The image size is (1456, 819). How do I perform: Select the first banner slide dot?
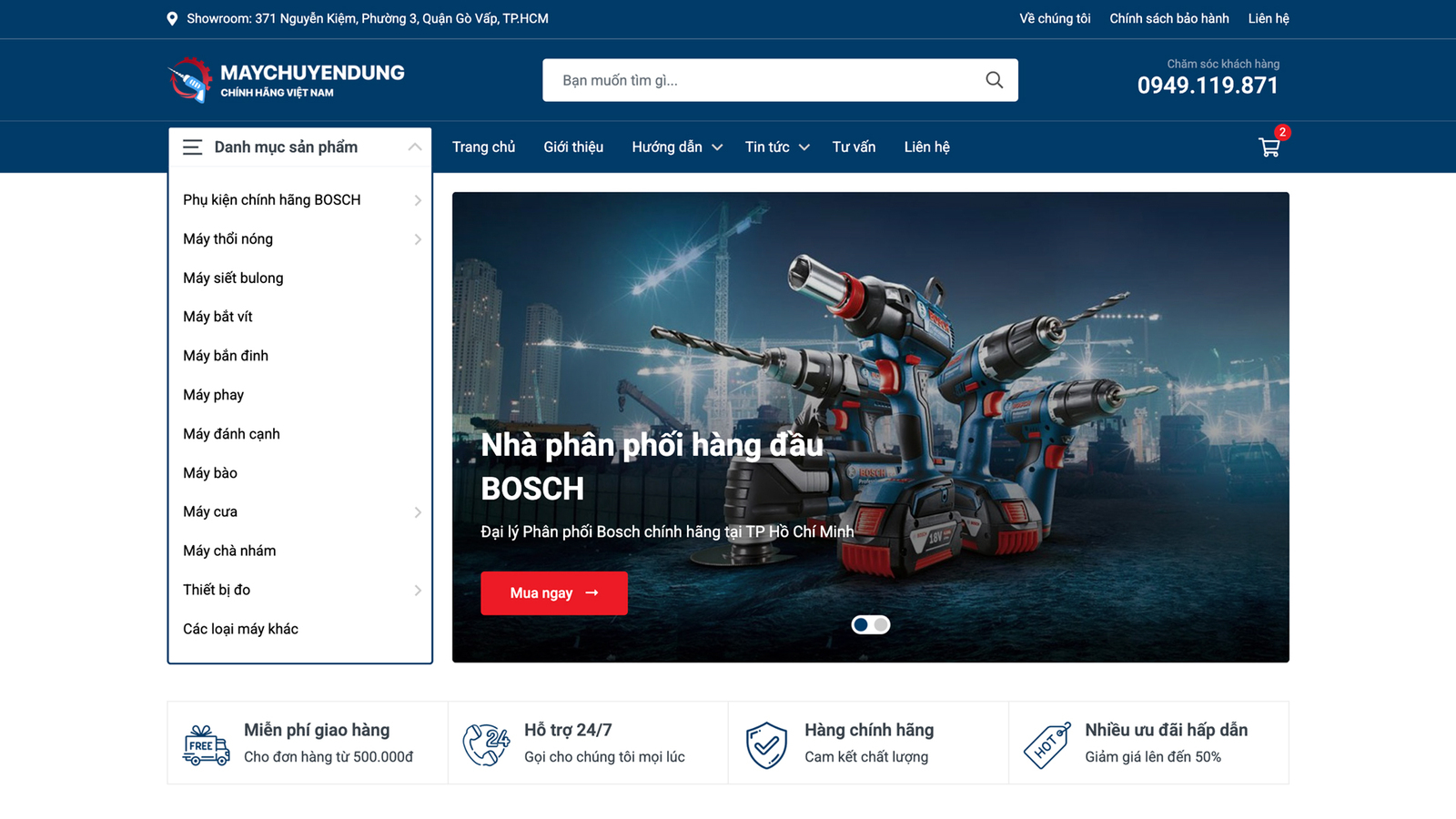point(861,625)
